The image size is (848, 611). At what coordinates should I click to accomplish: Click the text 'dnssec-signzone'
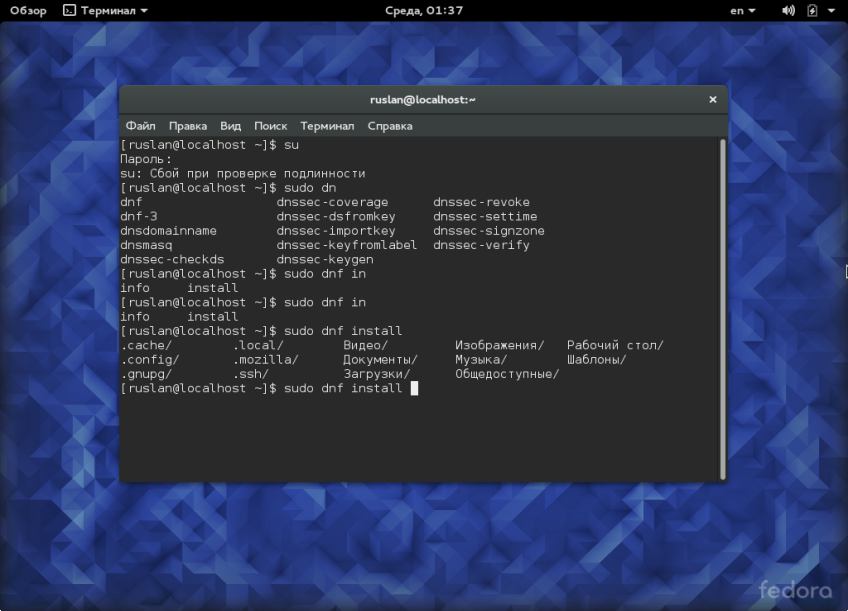pyautogui.click(x=489, y=231)
